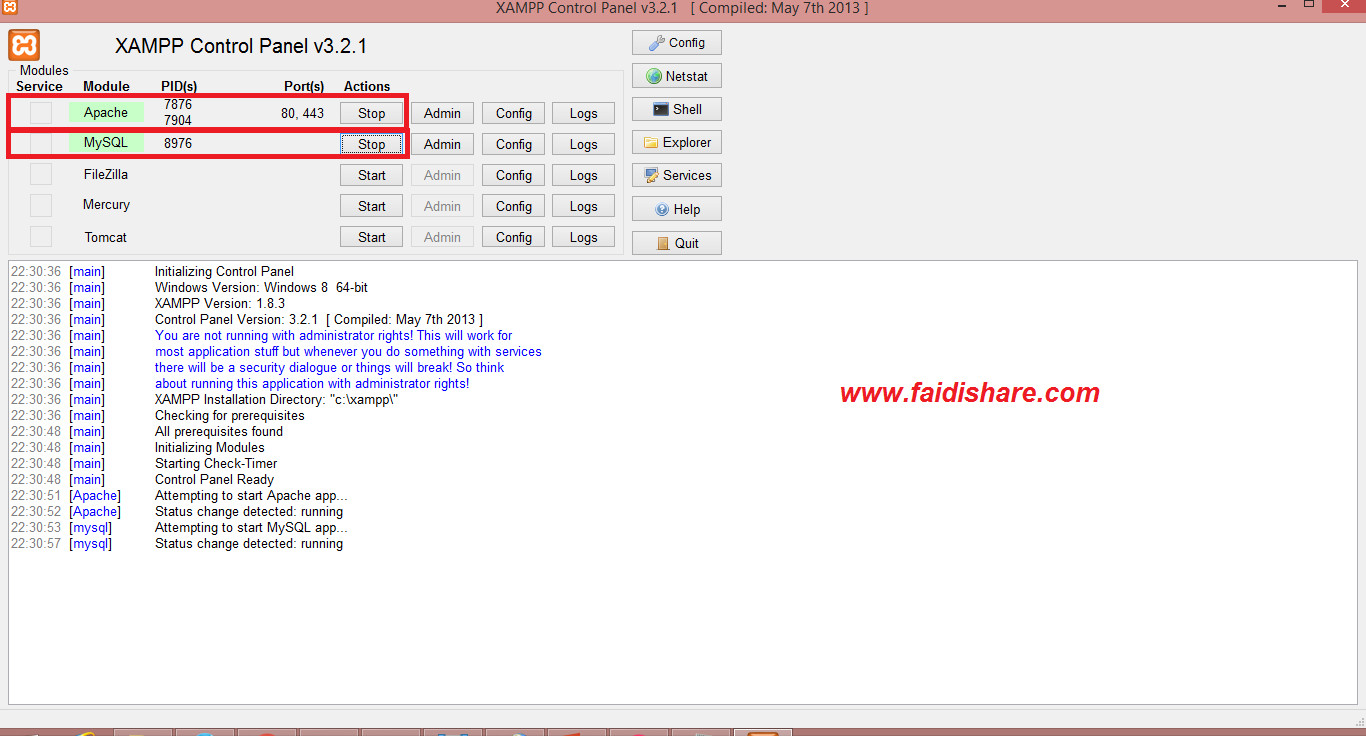Toggle the Tomcat service checkbox
This screenshot has height=736, width=1366.
click(41, 237)
